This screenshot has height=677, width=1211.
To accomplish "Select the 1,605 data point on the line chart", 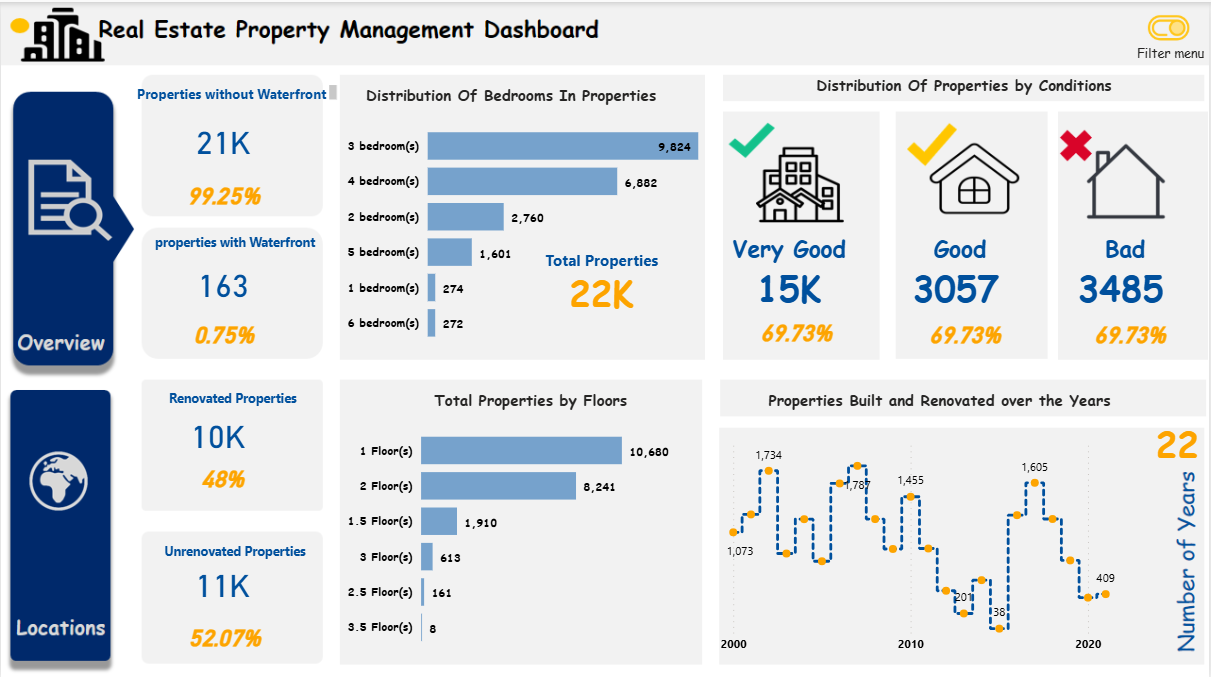I will click(1035, 481).
